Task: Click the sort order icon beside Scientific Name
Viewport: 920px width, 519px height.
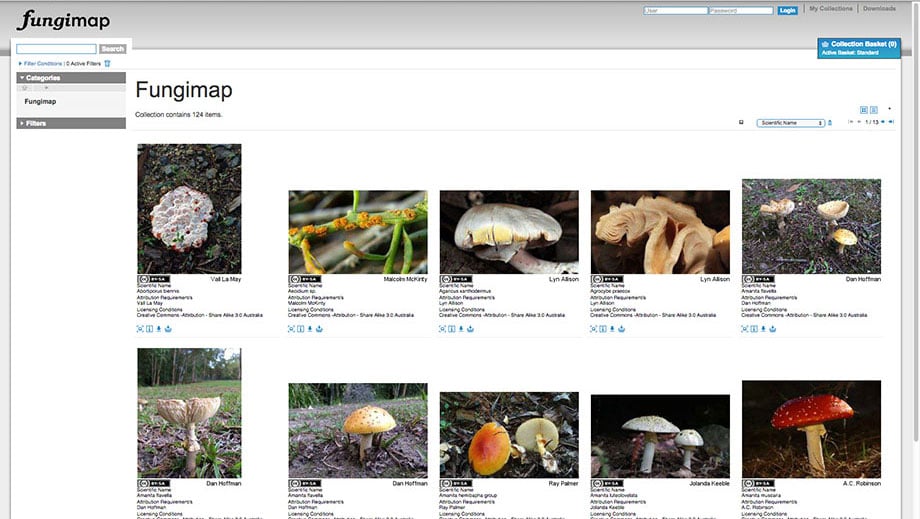Action: pos(829,123)
